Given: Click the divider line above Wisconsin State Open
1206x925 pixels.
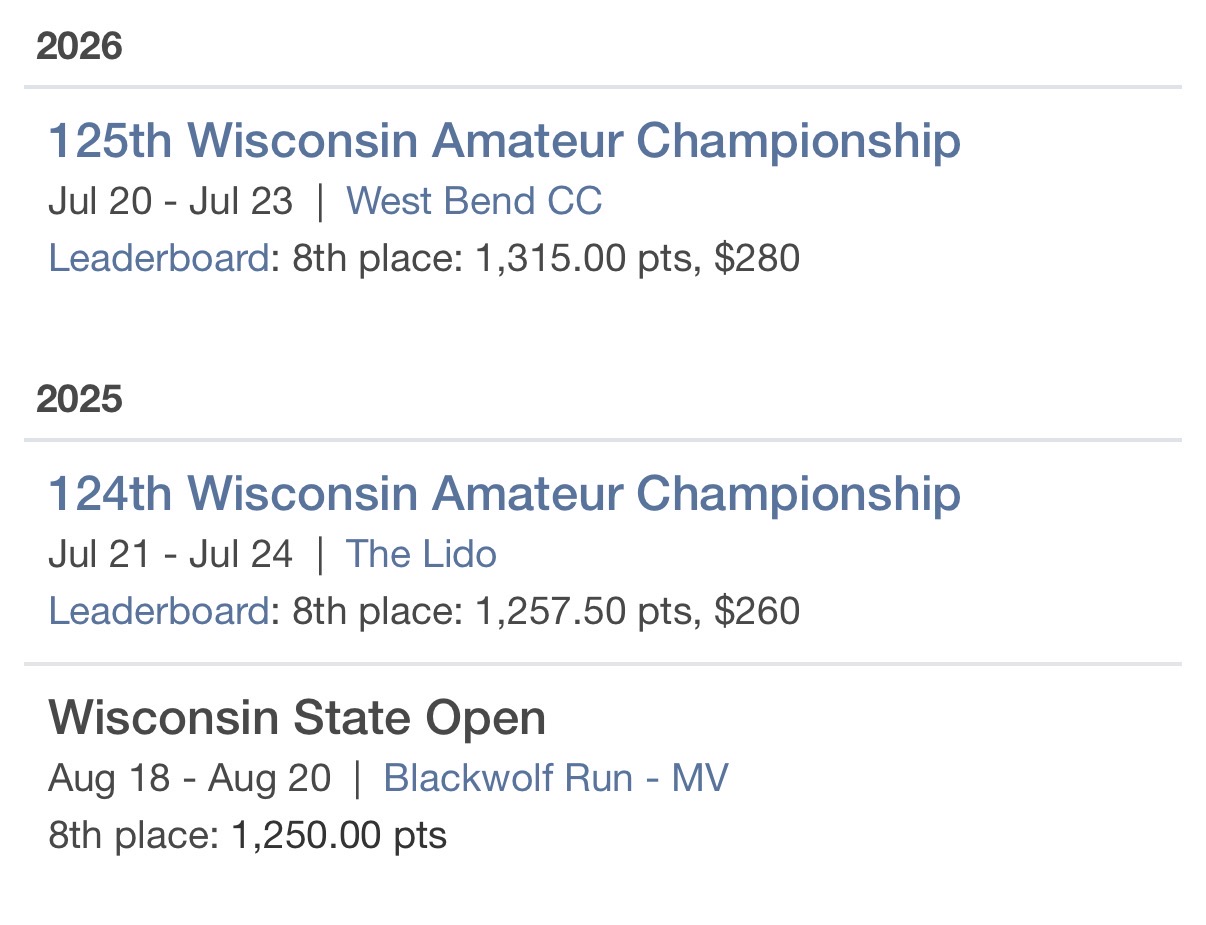Looking at the screenshot, I should click(x=603, y=663).
